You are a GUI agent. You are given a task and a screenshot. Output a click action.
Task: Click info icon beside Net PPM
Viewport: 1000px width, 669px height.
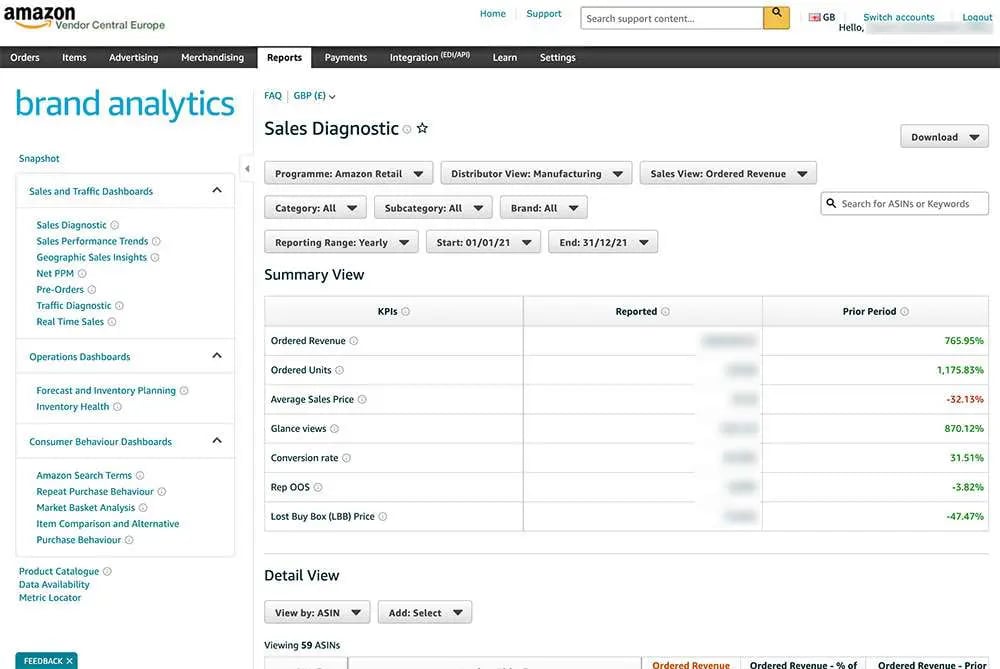pos(82,274)
